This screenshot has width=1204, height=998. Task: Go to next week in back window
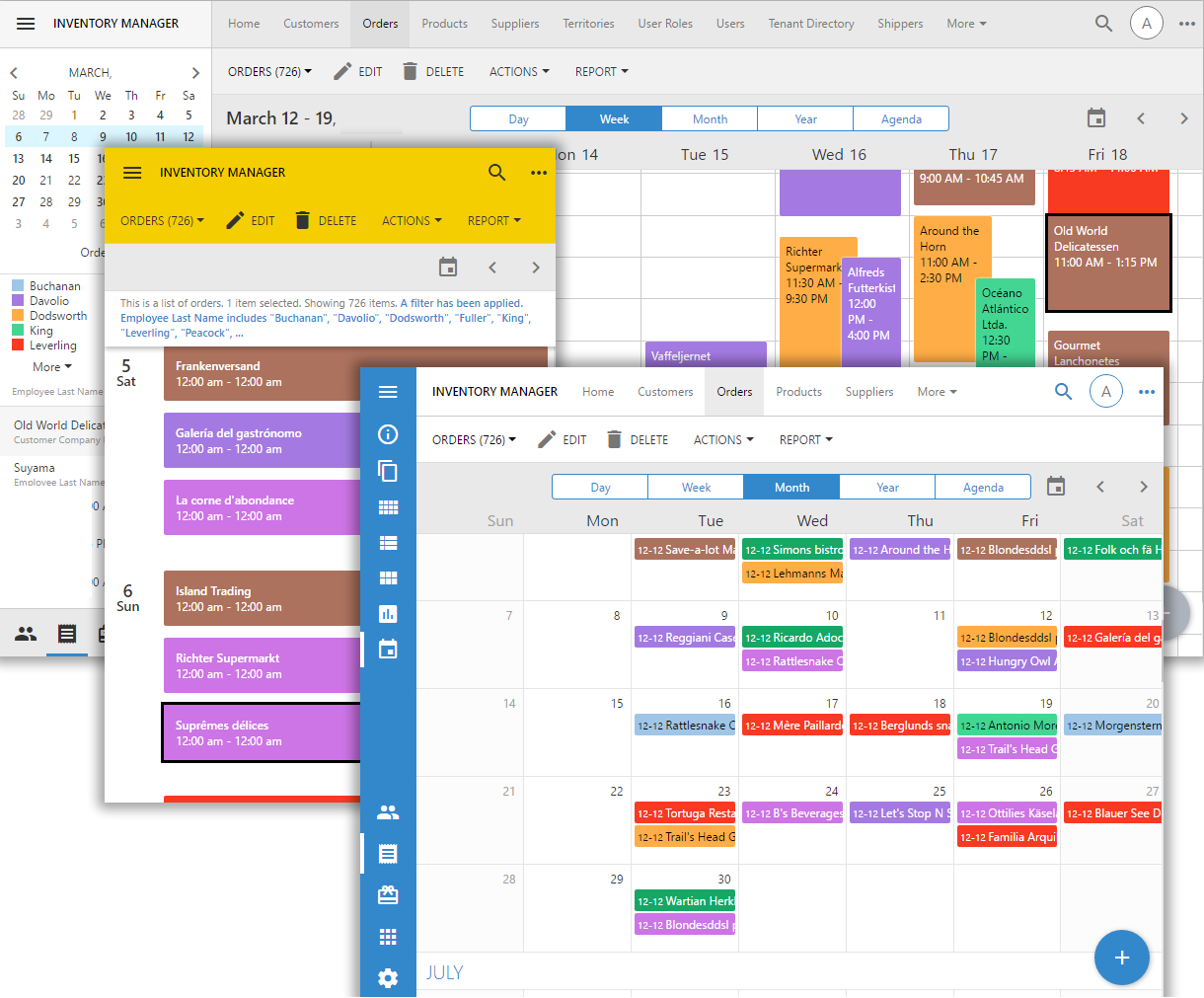tap(1184, 118)
